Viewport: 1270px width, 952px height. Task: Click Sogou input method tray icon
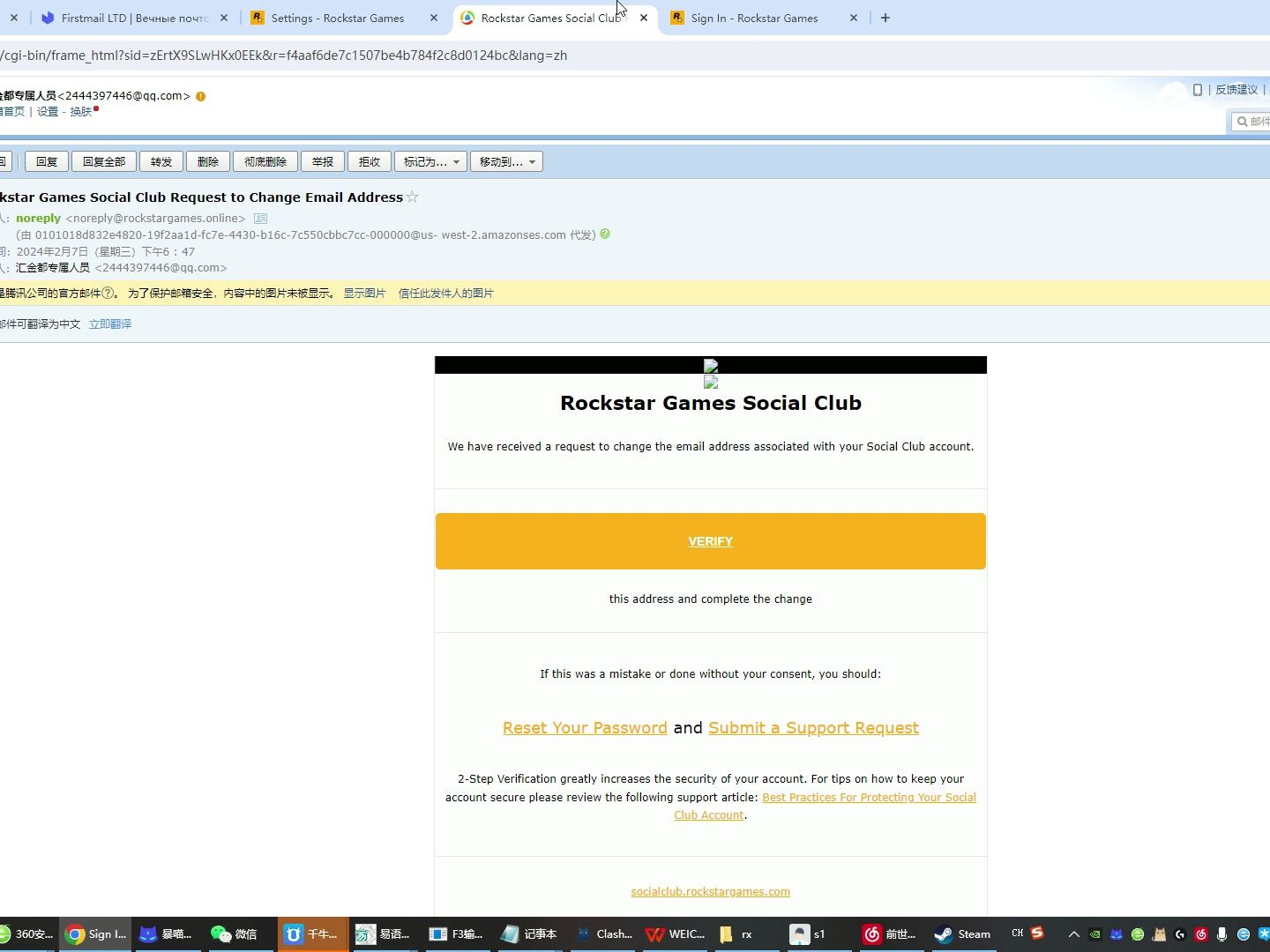1037,933
